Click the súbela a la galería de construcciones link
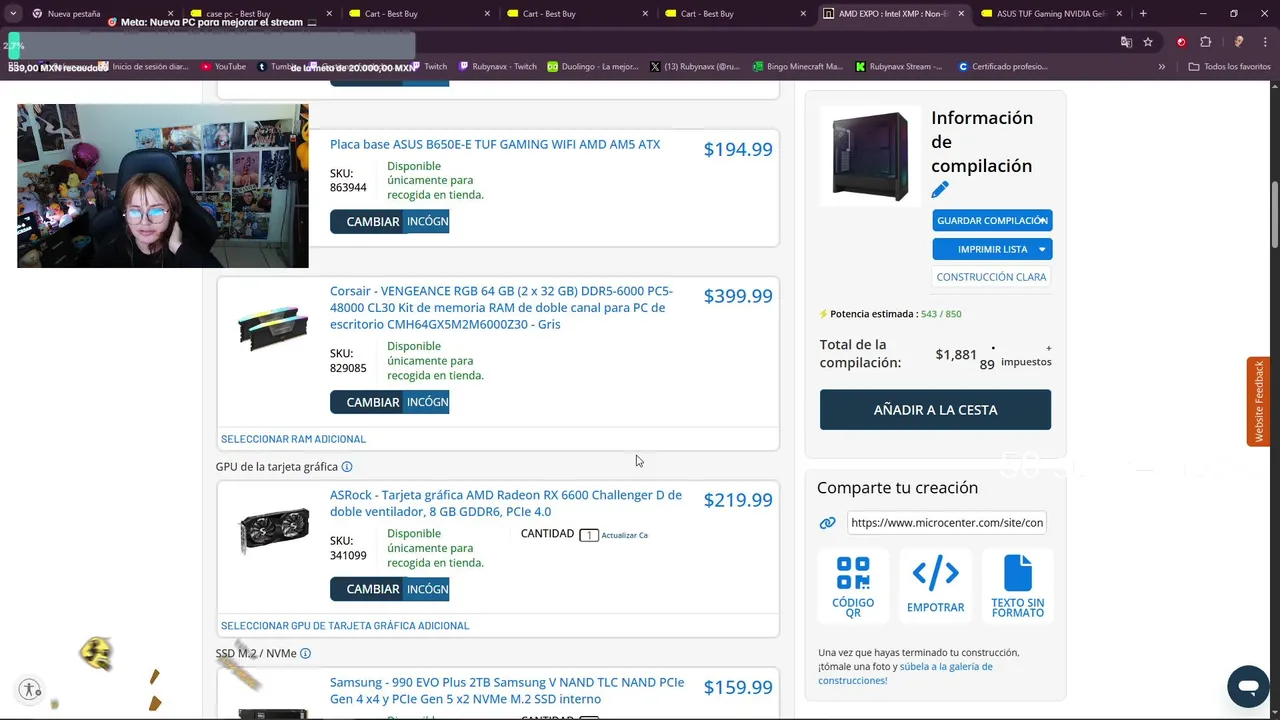 point(905,673)
